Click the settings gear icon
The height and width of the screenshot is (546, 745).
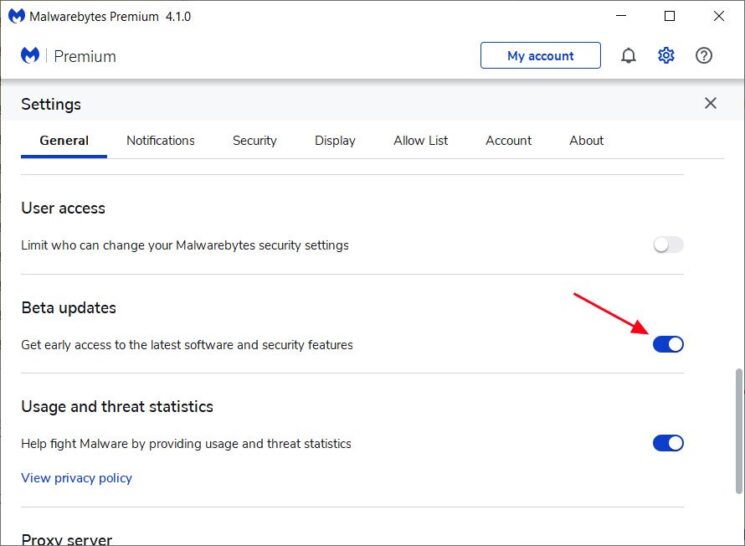pyautogui.click(x=666, y=56)
